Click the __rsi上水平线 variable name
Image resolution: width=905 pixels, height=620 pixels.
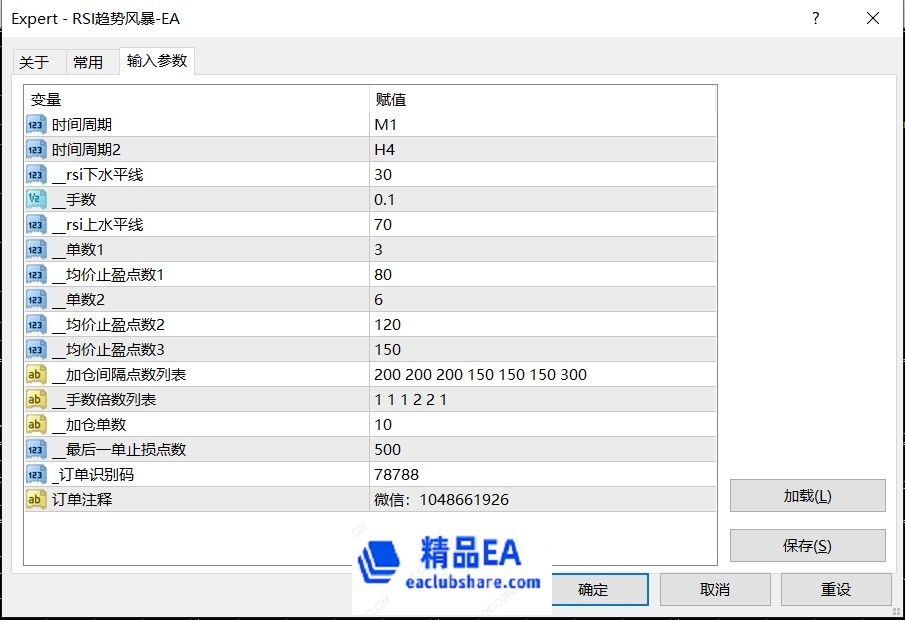[98, 225]
